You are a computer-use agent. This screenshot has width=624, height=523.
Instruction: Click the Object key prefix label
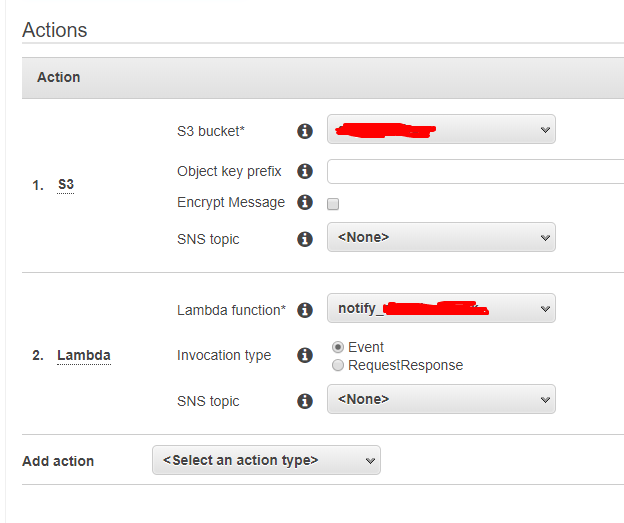pos(229,171)
